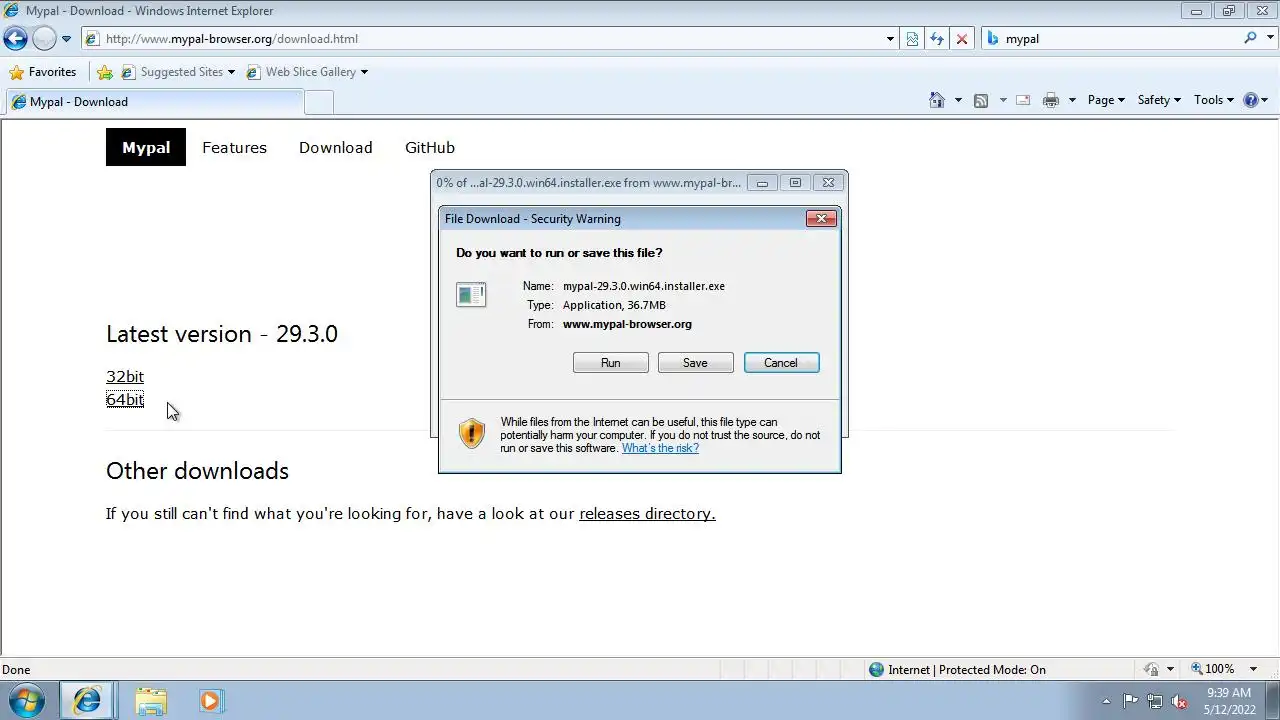Screen dimensions: 1280x720
Task: Open the search provider dropdown arrow
Action: tap(1269, 39)
